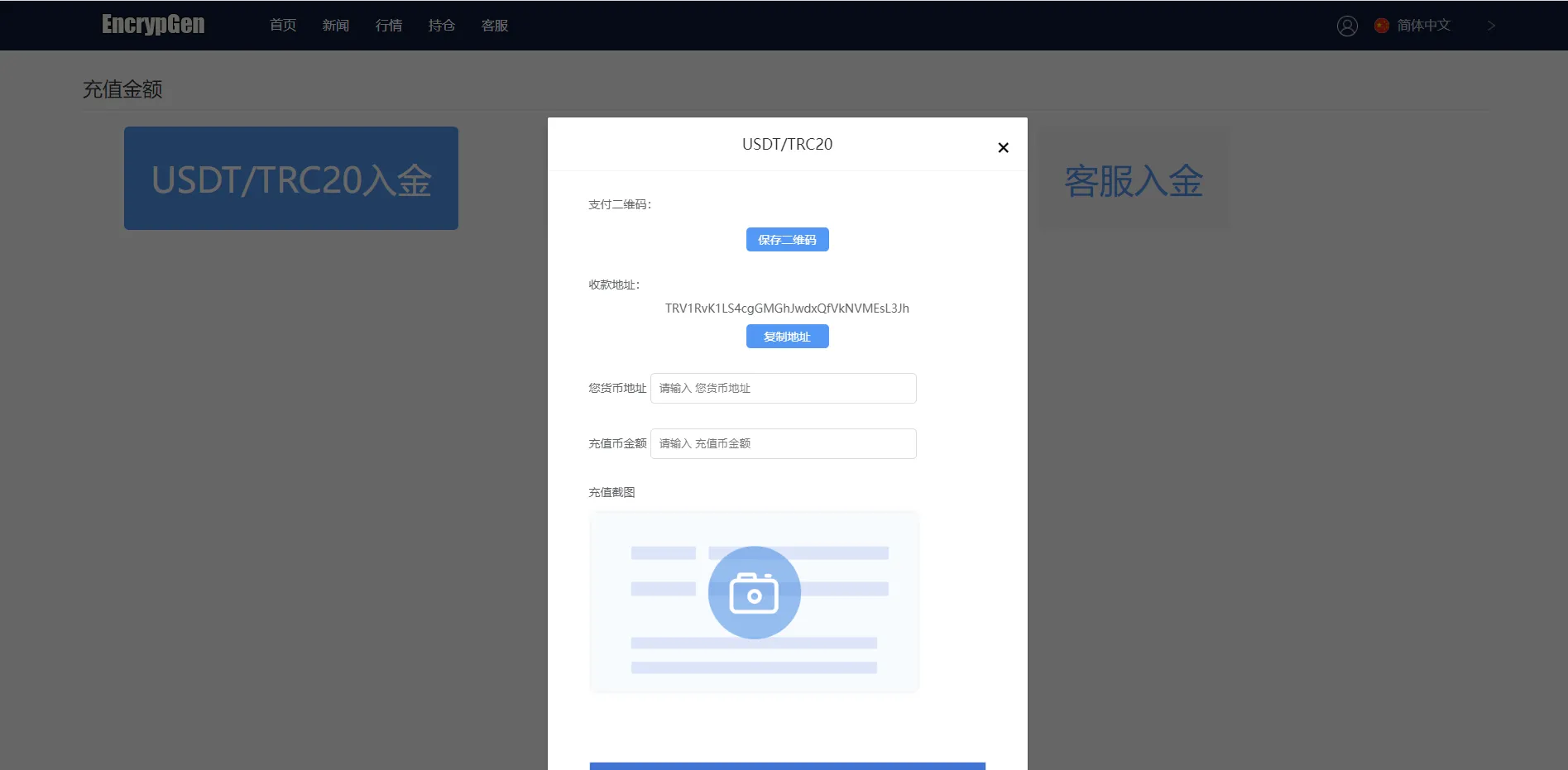Image resolution: width=1568 pixels, height=770 pixels.
Task: Navigate to 首页 in the menu
Action: 281,26
